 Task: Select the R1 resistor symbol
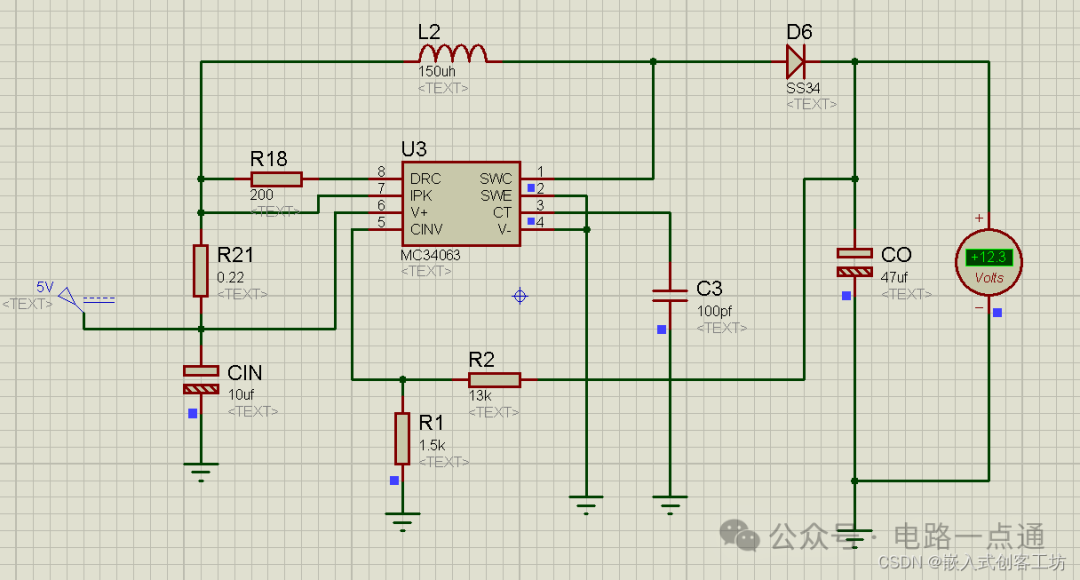402,439
